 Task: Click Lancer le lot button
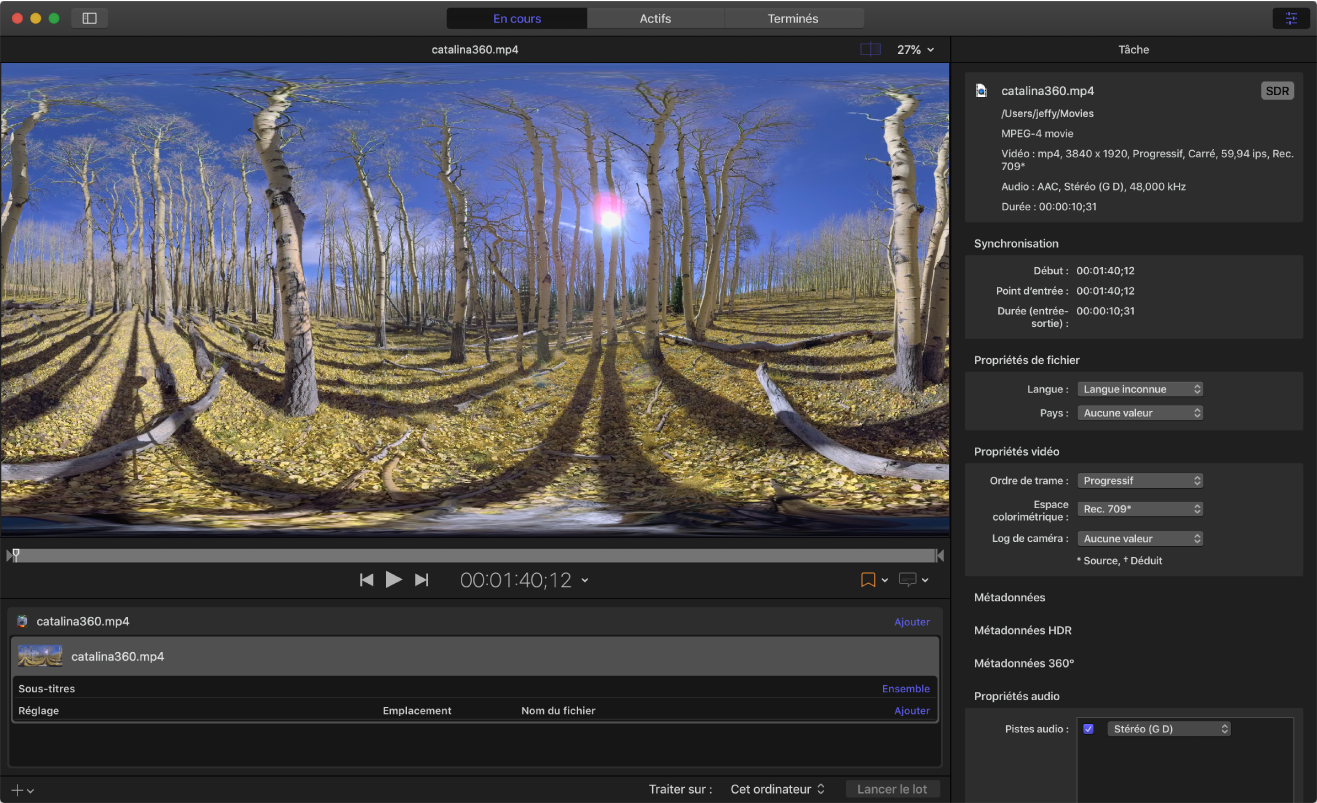click(x=892, y=789)
